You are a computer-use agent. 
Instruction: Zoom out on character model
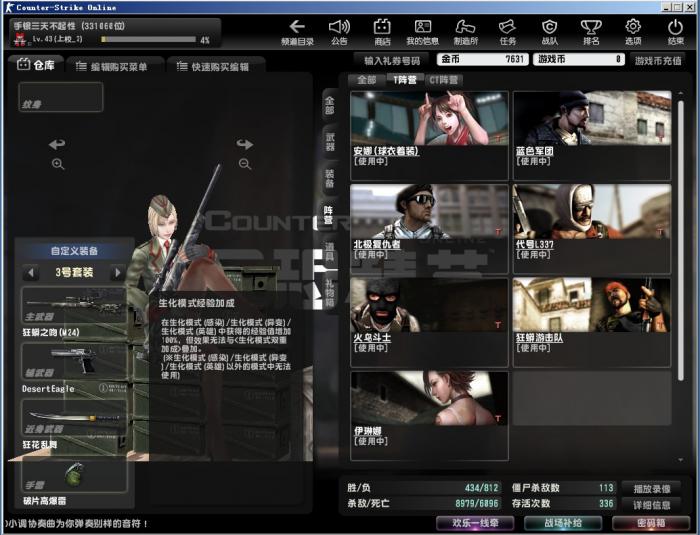tap(245, 164)
